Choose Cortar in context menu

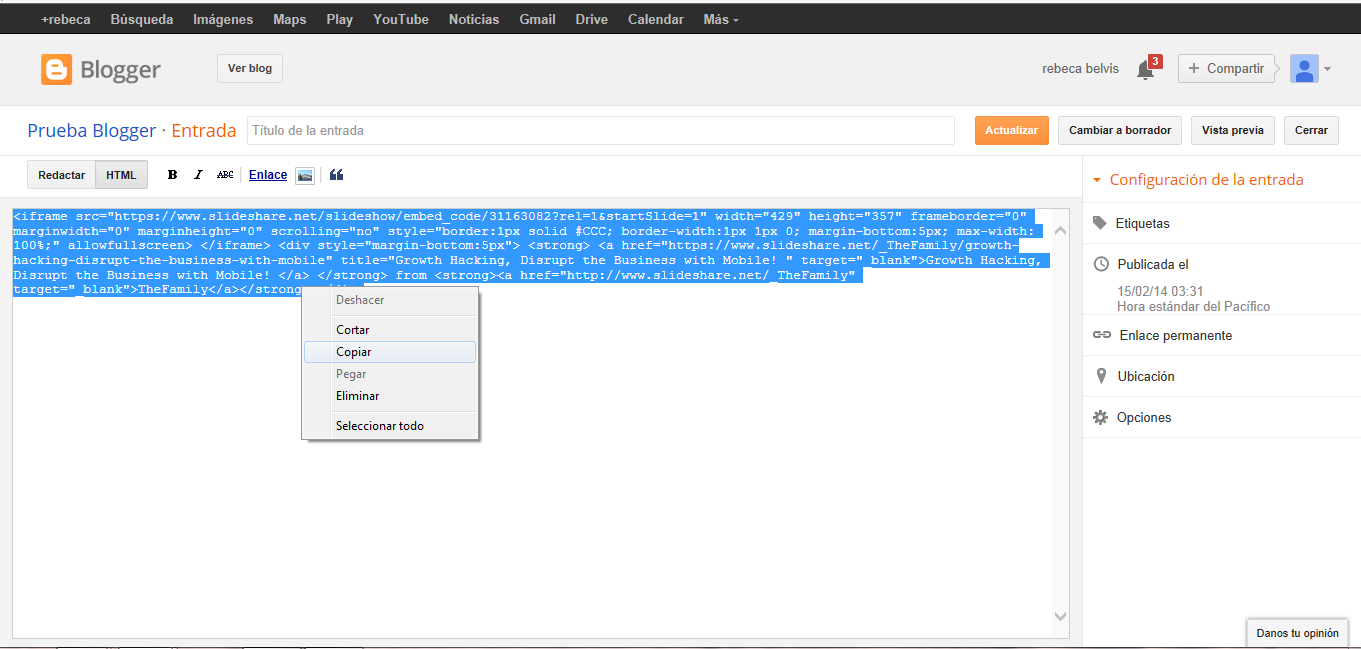click(390, 330)
